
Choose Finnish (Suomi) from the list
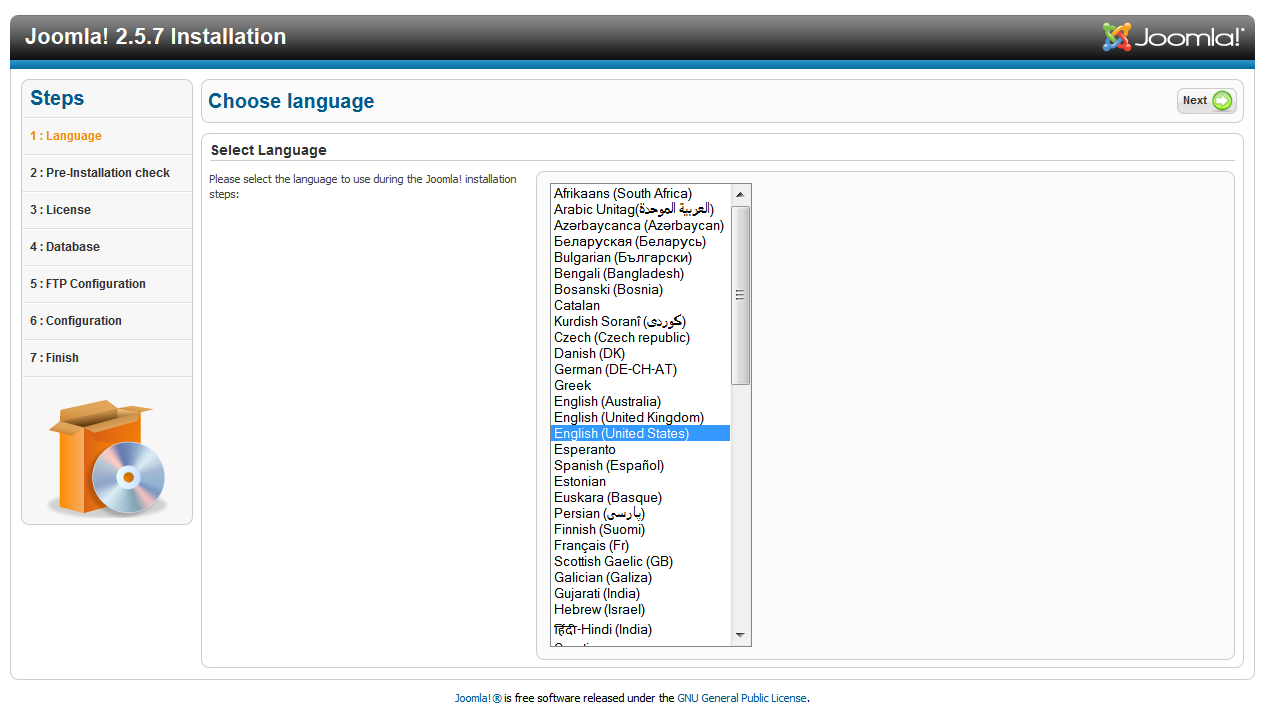pos(640,530)
